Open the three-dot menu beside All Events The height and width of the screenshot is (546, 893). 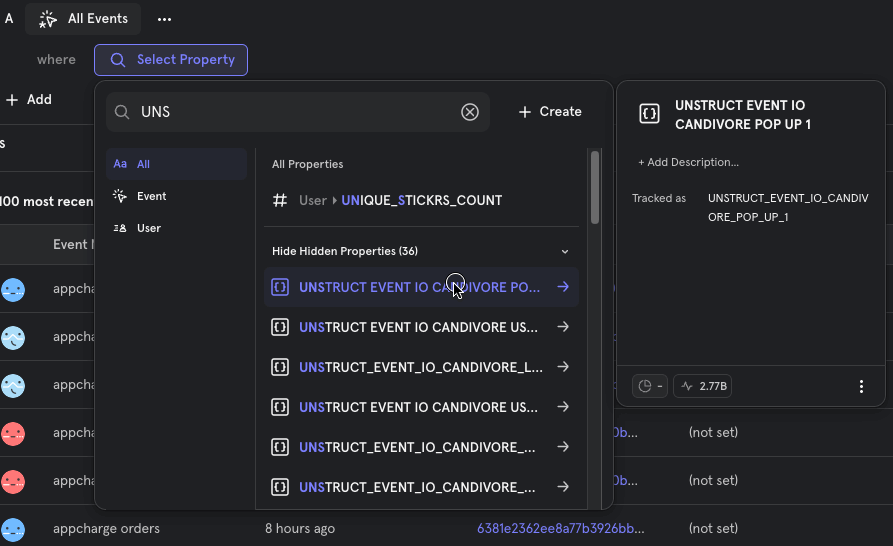coord(164,19)
